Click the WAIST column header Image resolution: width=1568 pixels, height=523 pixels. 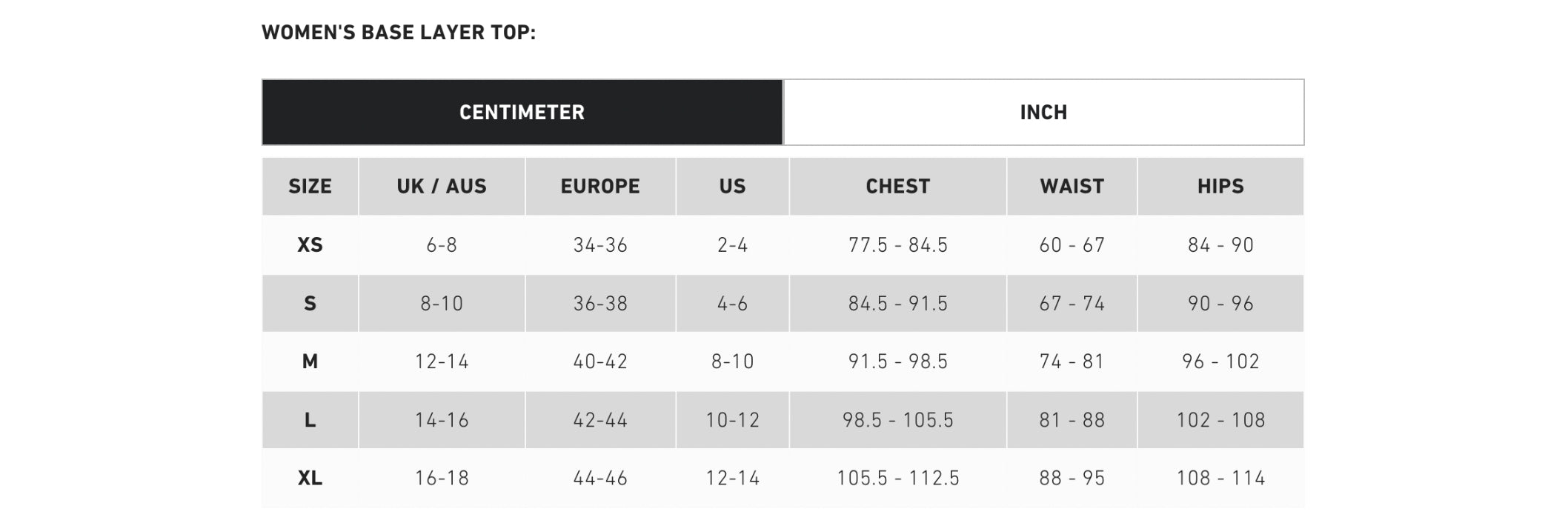[x=1072, y=186]
